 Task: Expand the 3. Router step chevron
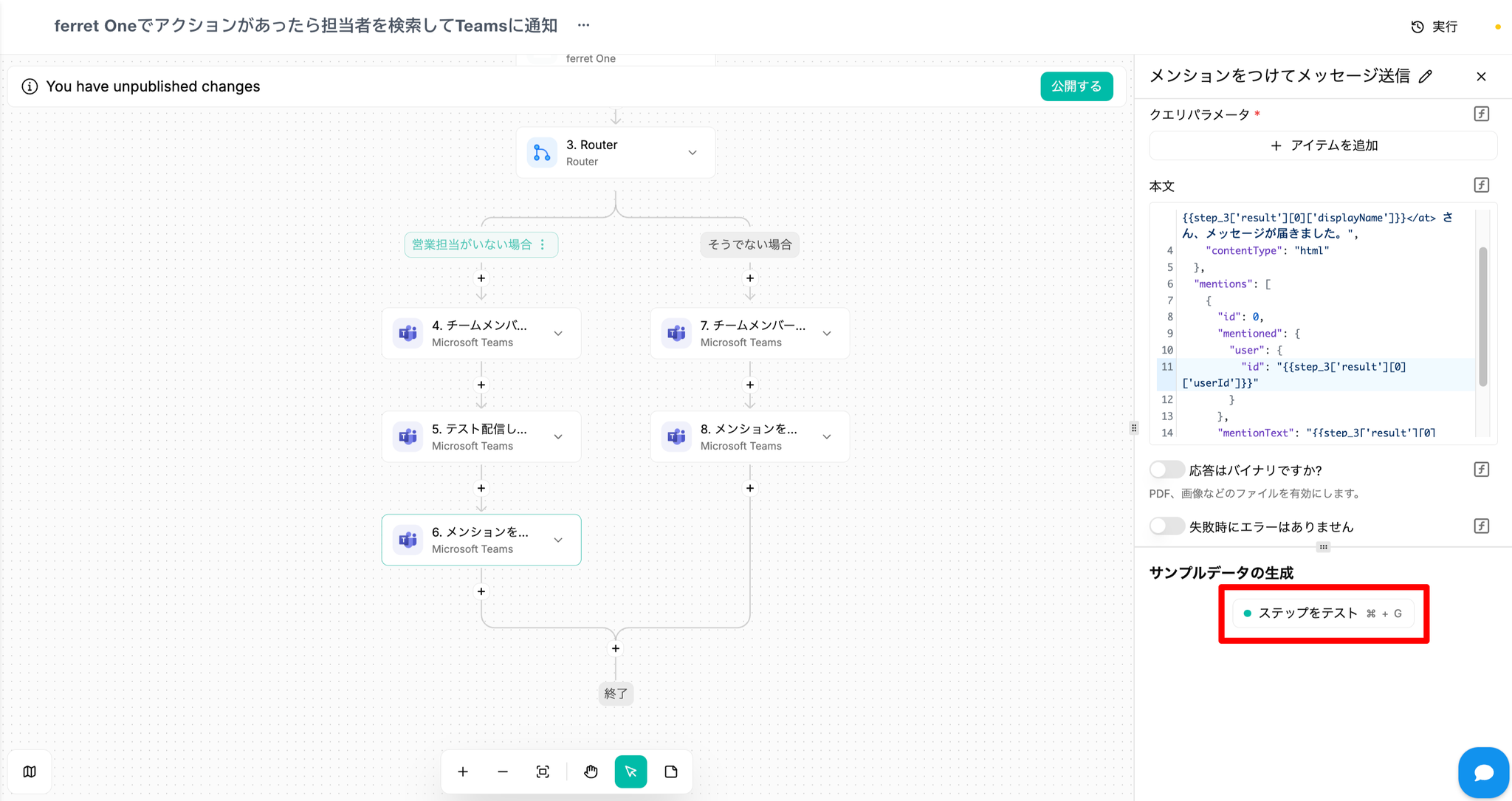(x=693, y=153)
